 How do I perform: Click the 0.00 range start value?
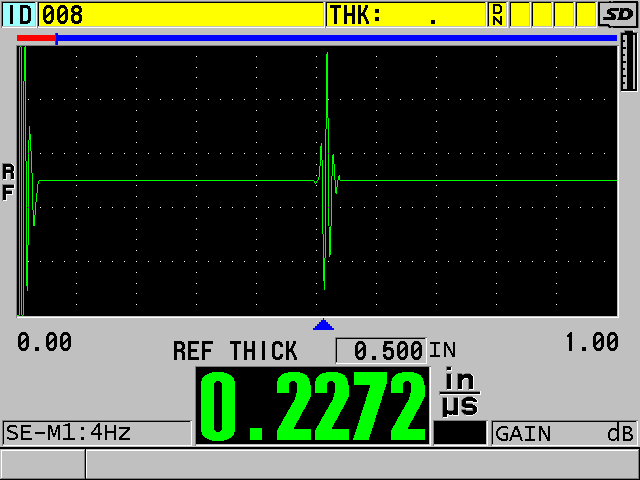44,342
